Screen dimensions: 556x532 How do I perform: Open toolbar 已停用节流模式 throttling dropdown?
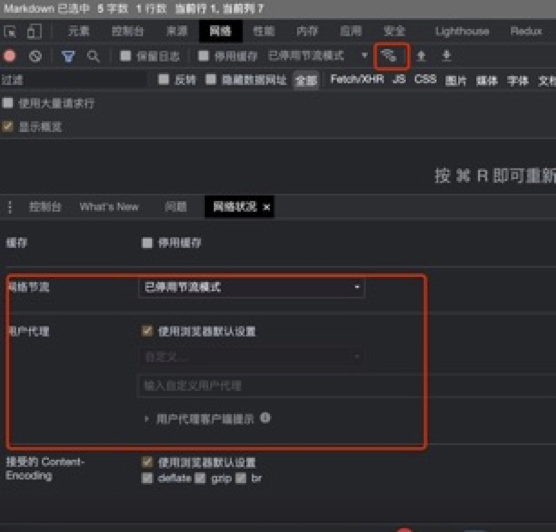[x=318, y=56]
